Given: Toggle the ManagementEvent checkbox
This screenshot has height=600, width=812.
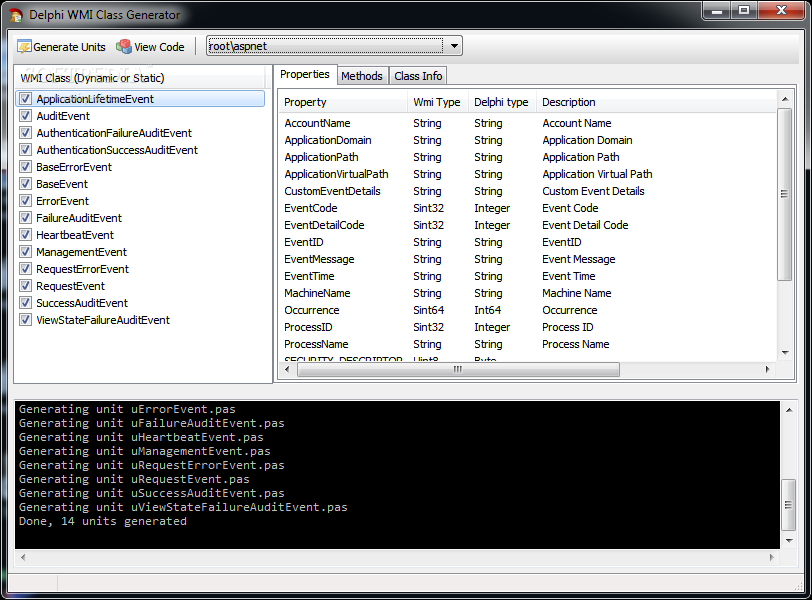Looking at the screenshot, I should coord(25,252).
